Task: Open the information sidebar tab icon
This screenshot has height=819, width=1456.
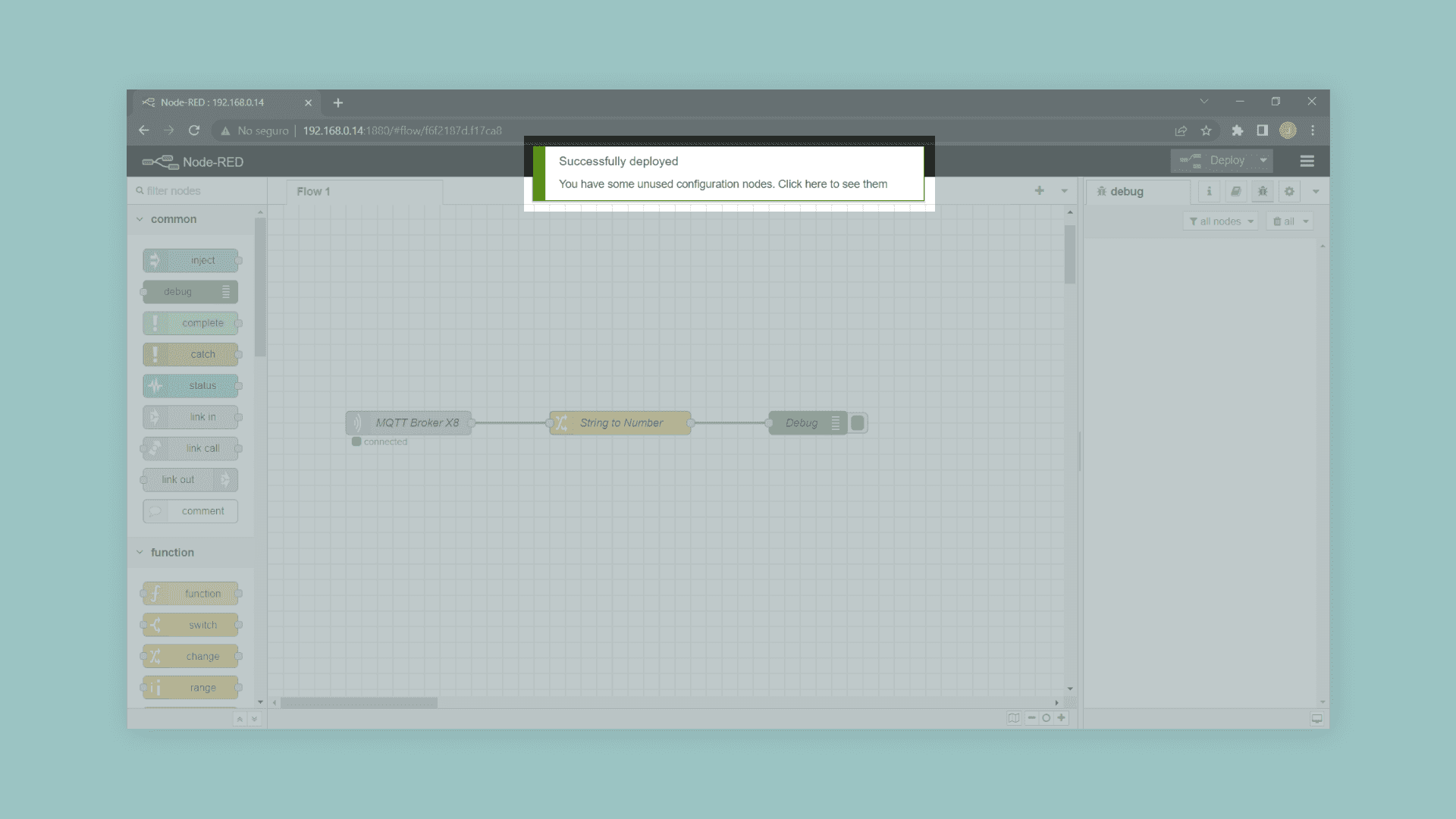Action: click(x=1209, y=191)
